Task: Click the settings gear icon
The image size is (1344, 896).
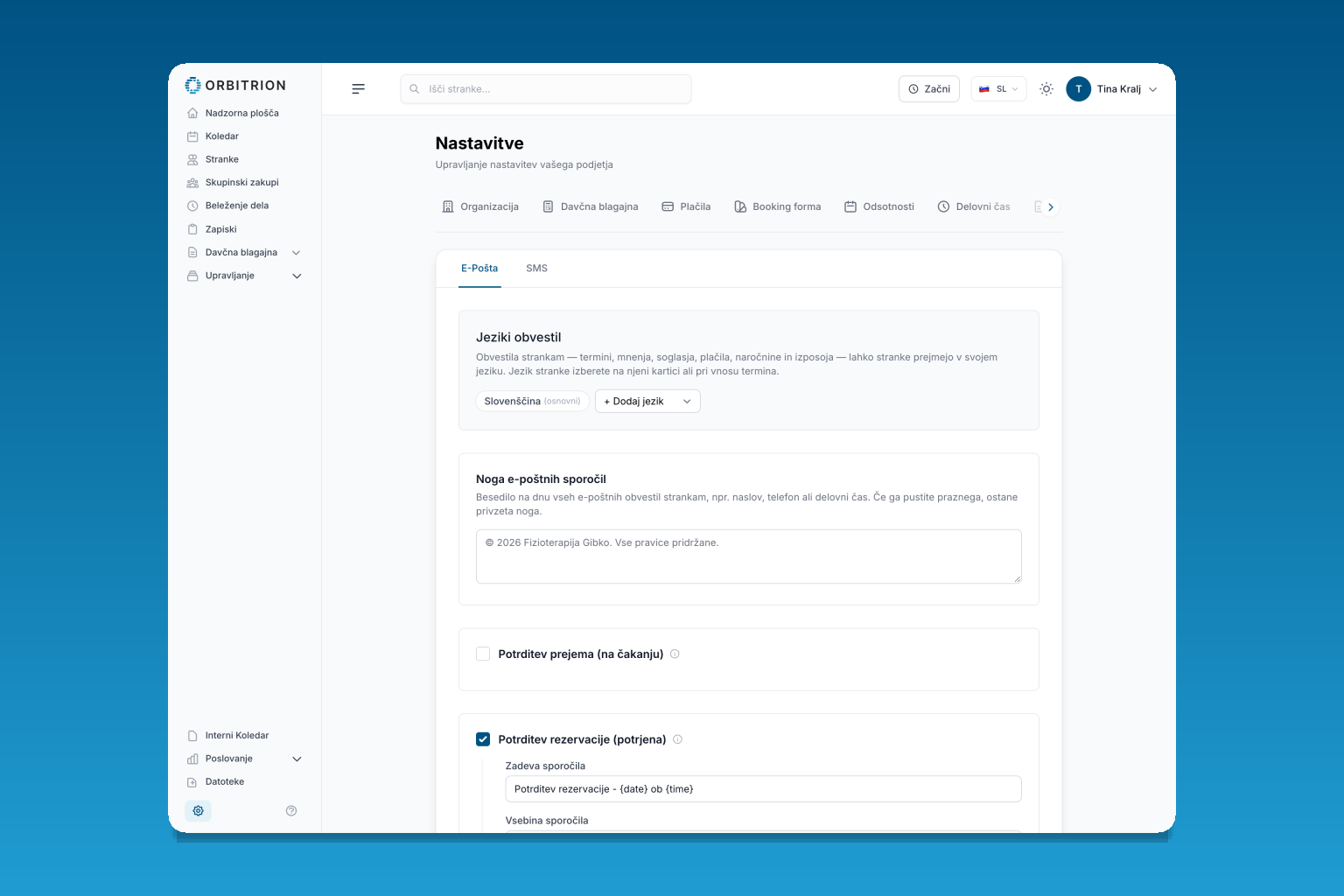Action: point(198,811)
